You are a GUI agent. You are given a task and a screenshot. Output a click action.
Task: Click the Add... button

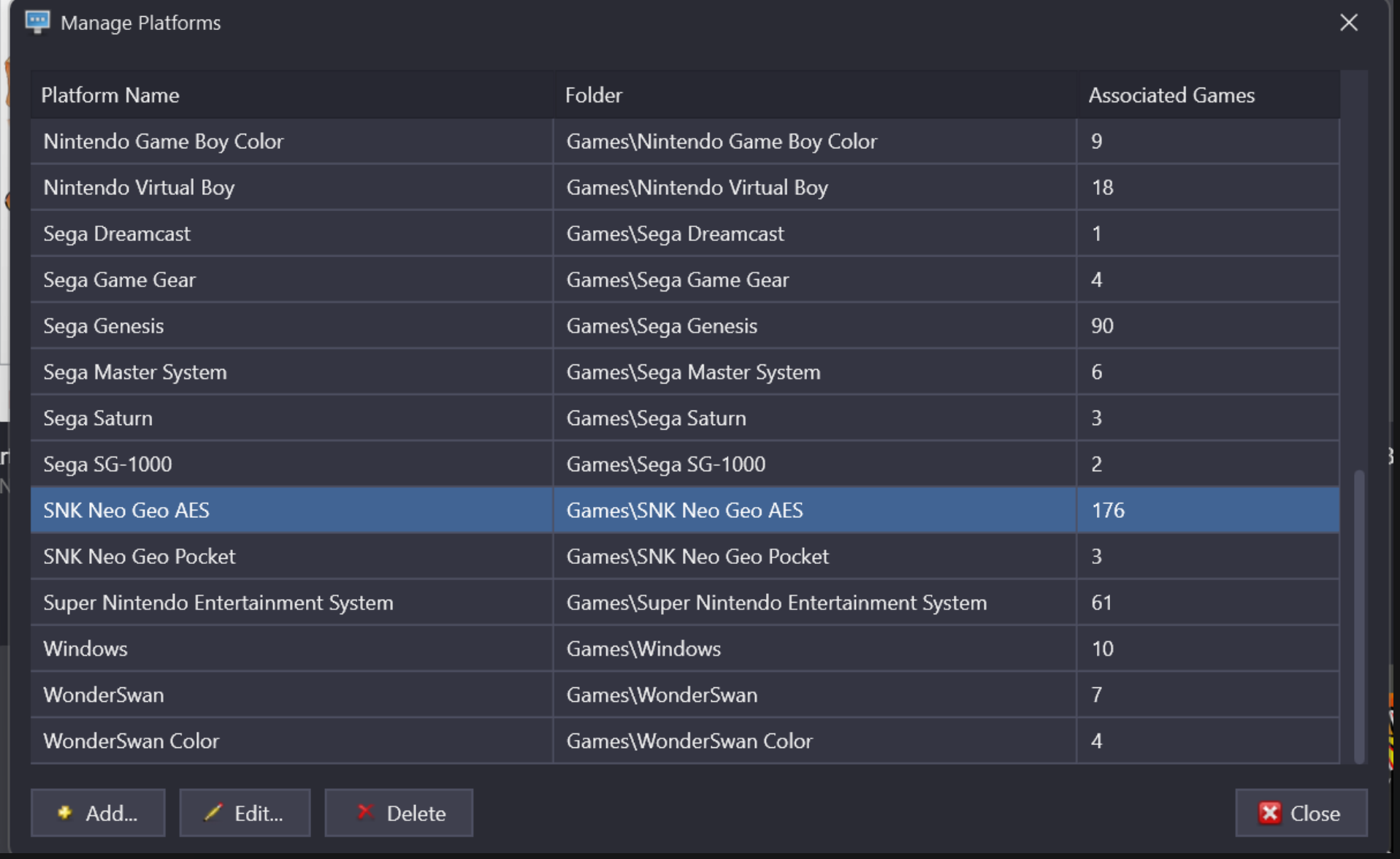[x=98, y=812]
